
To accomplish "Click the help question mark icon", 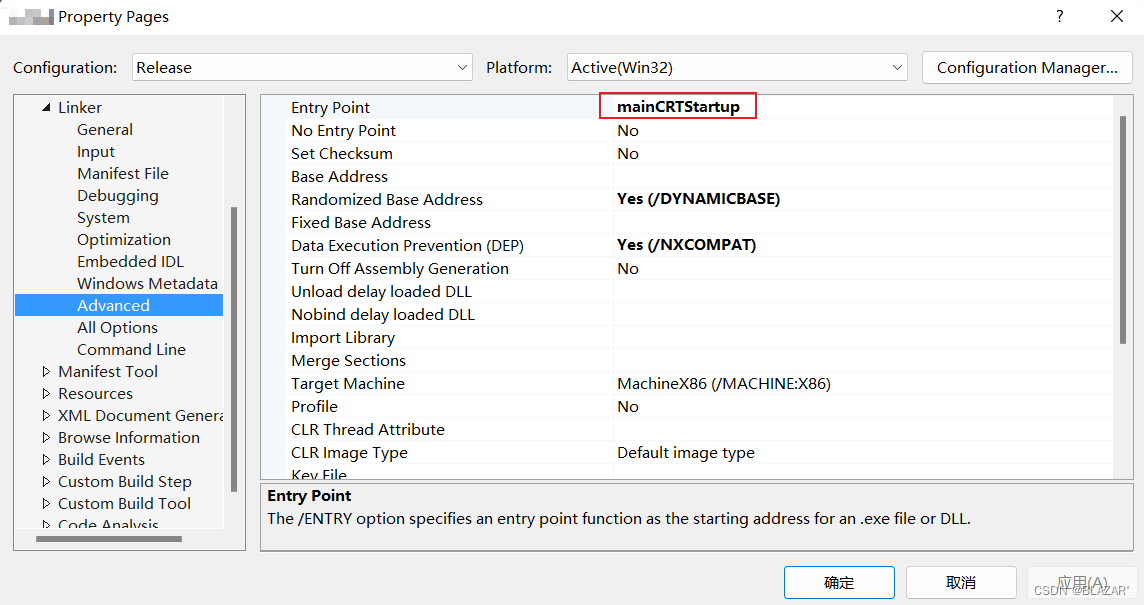I will coord(1060,17).
